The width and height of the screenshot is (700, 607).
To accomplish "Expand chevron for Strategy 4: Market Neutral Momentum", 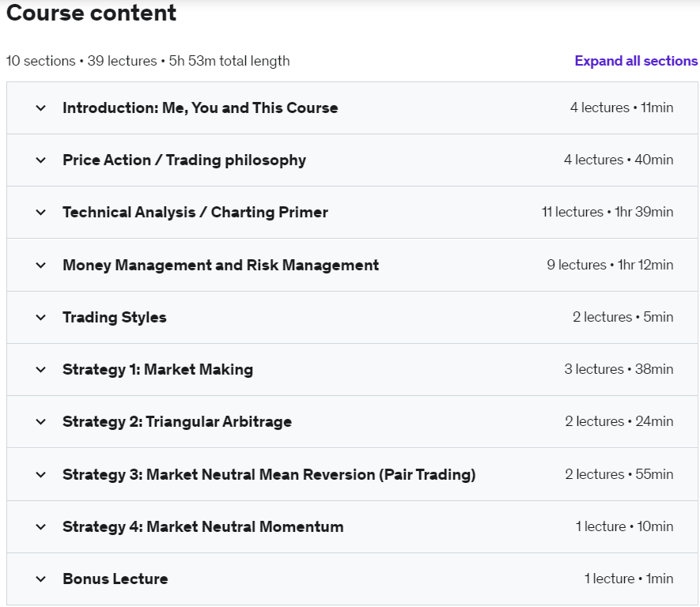I will 41,526.
